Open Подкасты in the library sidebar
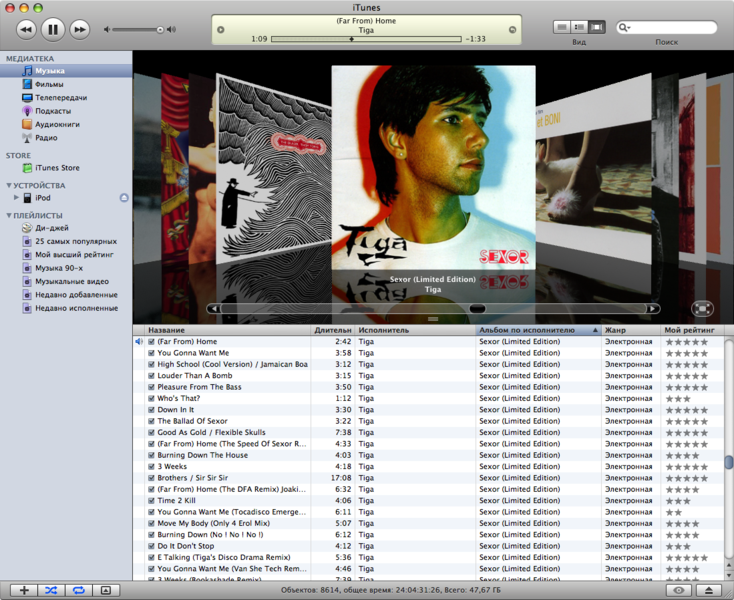Image resolution: width=734 pixels, height=600 pixels. tap(52, 111)
